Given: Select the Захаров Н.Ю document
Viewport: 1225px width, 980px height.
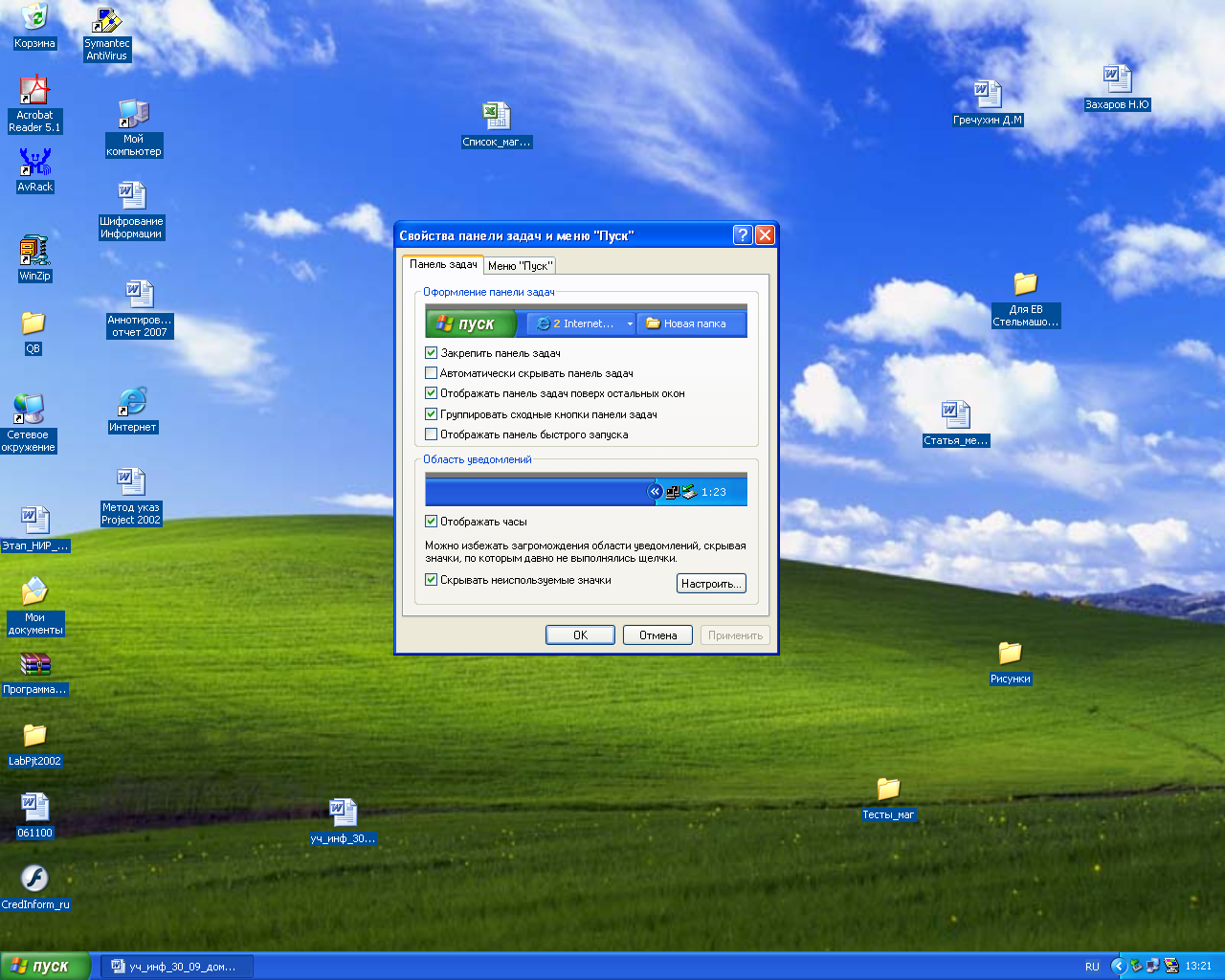Looking at the screenshot, I should click(x=1117, y=88).
